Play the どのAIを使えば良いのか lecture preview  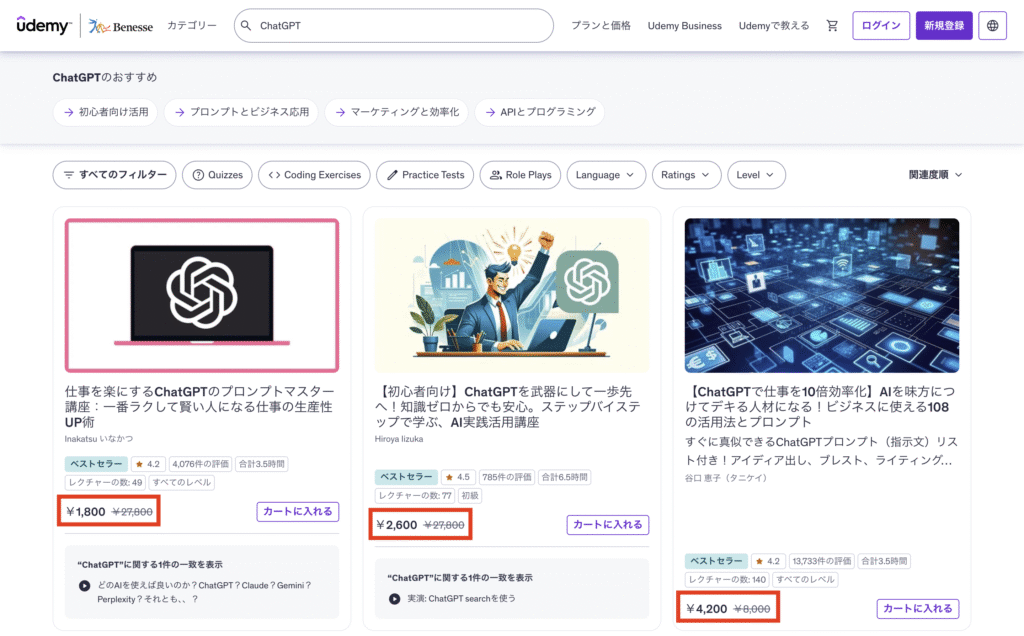84,586
